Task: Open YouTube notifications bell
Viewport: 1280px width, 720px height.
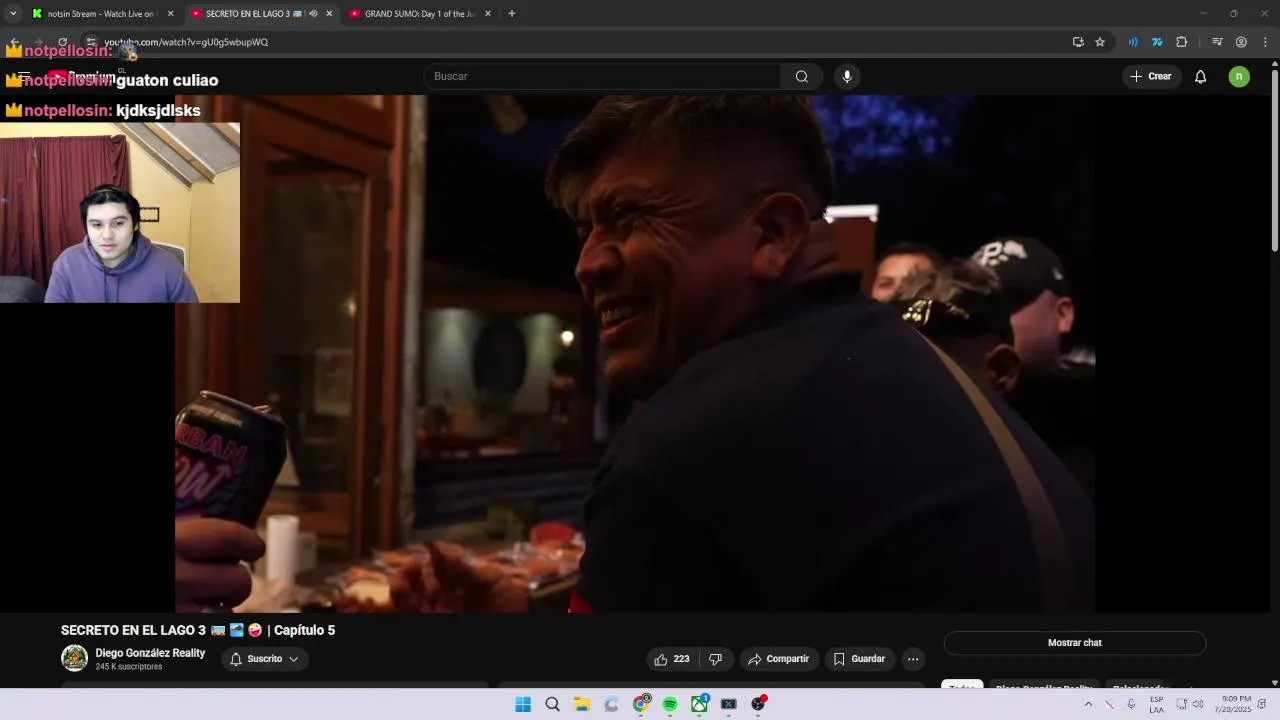Action: [x=1201, y=77]
